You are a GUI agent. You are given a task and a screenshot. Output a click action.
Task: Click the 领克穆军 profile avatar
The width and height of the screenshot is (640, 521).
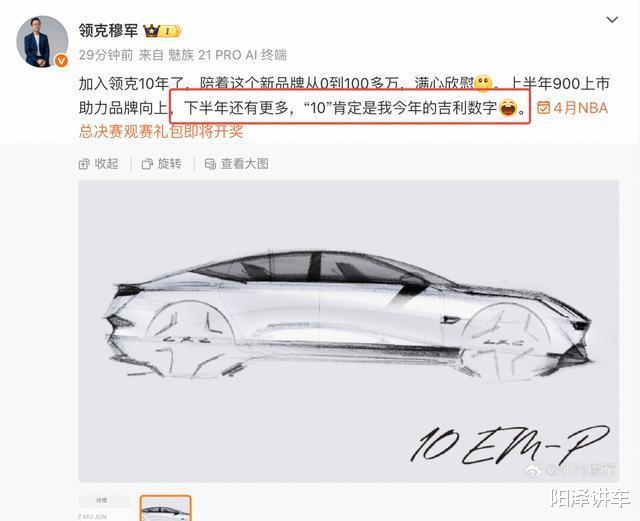tap(42, 42)
